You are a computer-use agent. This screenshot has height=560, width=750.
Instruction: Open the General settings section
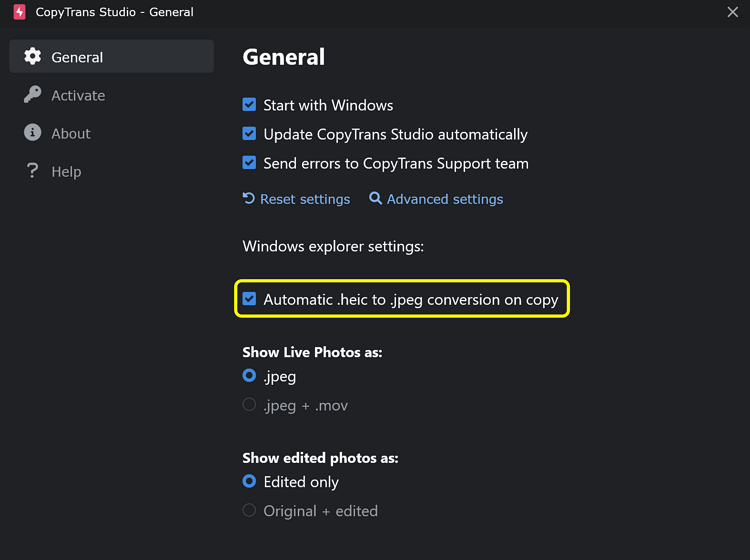[111, 56]
